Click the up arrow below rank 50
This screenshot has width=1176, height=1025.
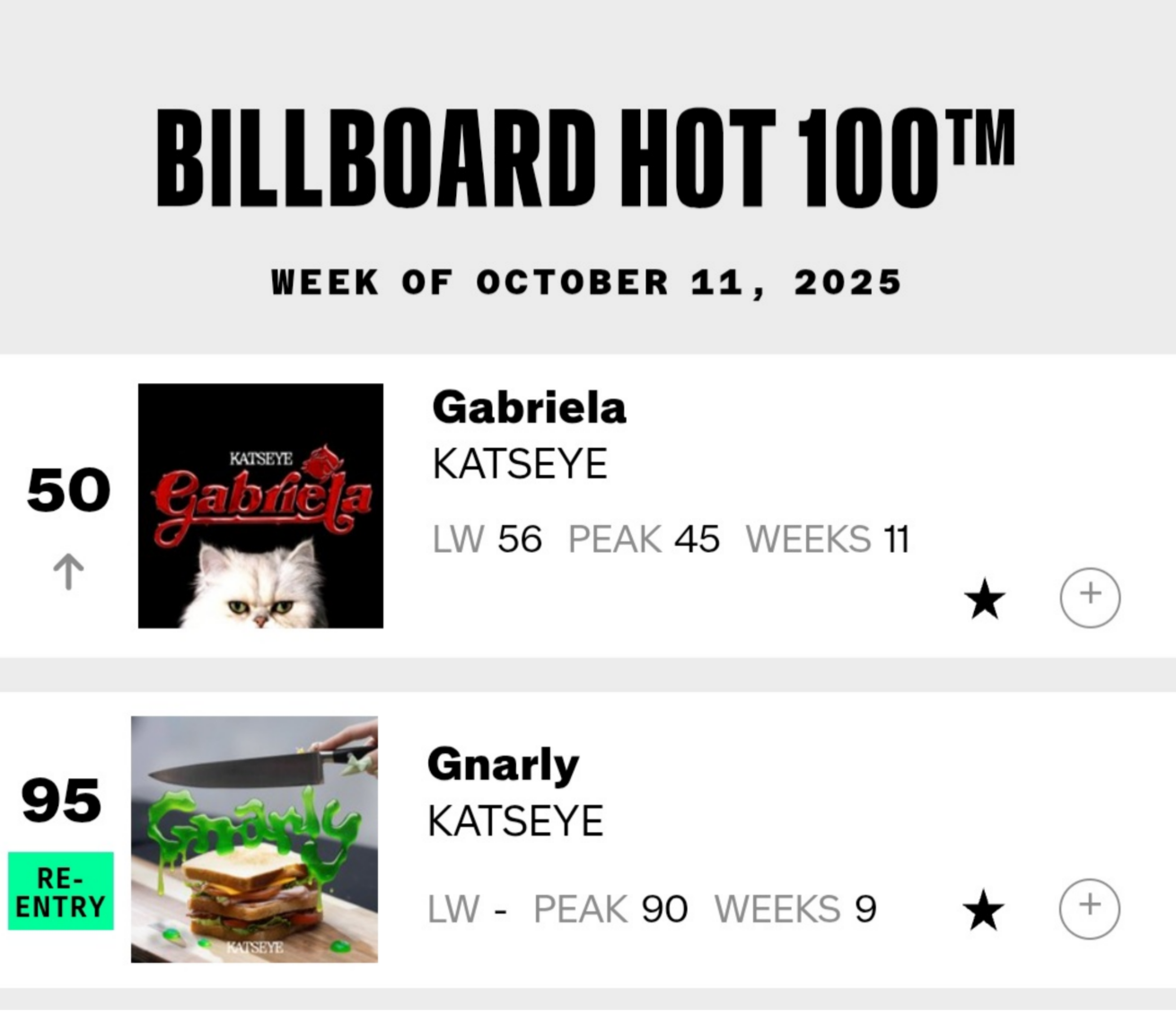68,571
